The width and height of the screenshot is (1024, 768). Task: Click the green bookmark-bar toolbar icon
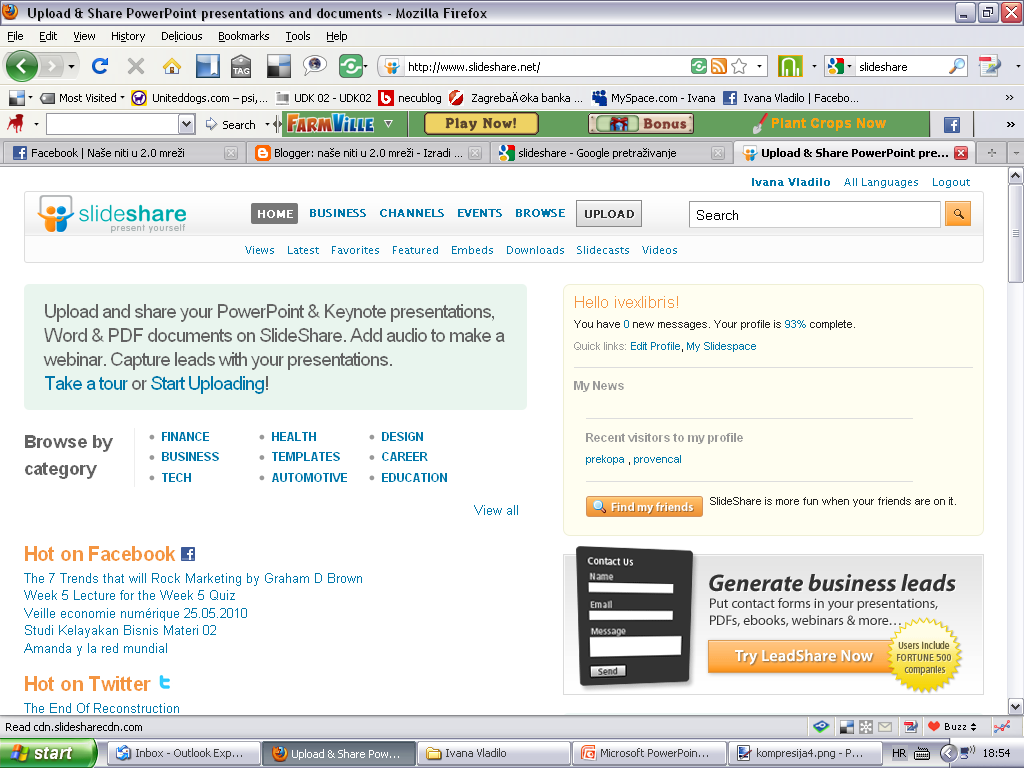click(x=790, y=66)
